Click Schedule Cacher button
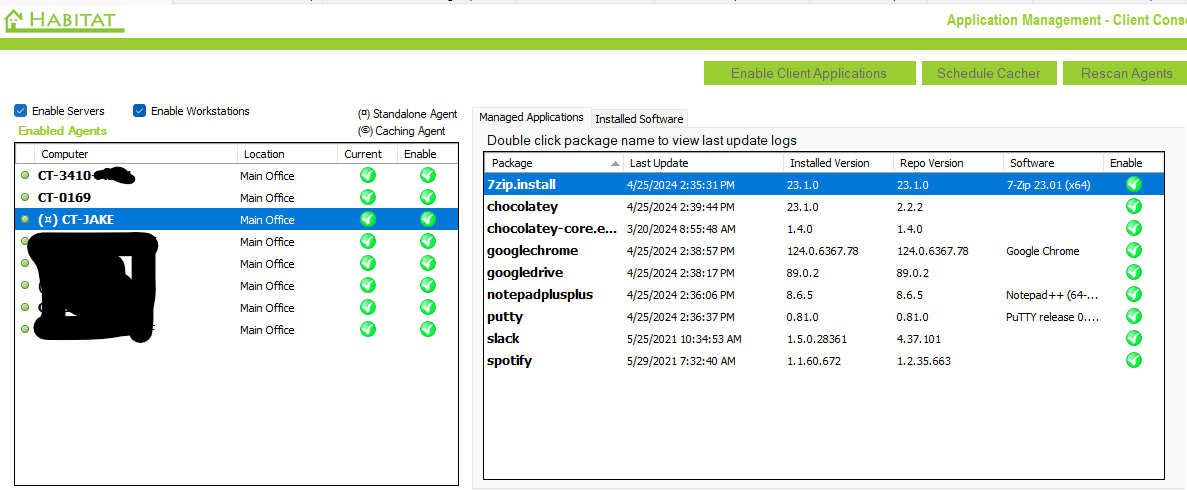Screen dimensions: 1187x490 [989, 73]
